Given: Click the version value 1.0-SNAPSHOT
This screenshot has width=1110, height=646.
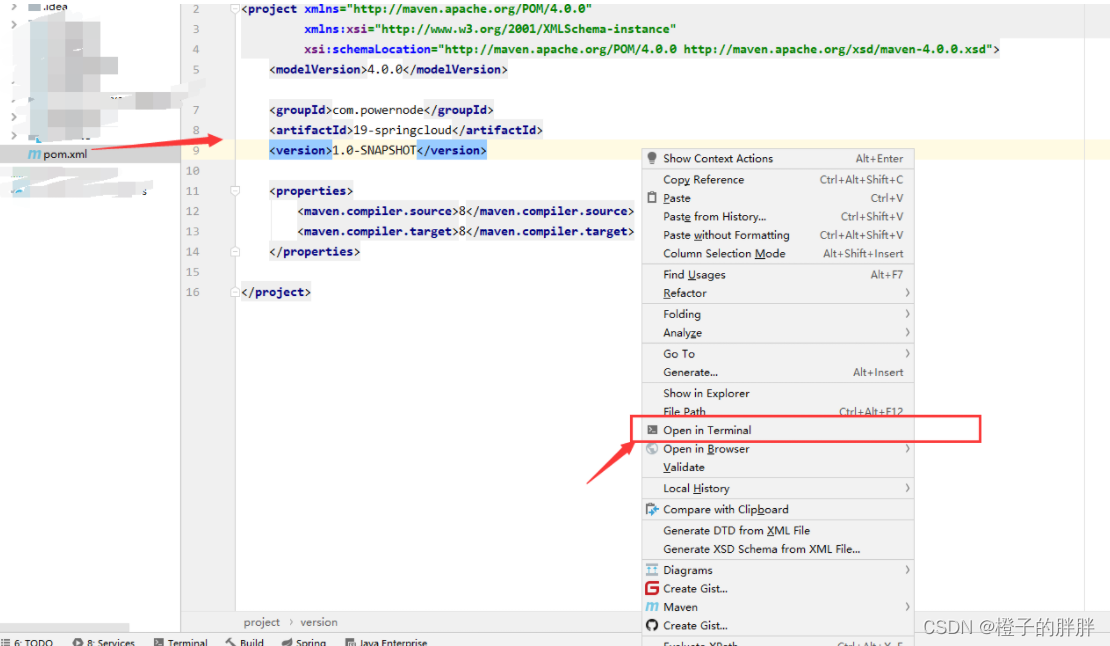Looking at the screenshot, I should click(374, 150).
